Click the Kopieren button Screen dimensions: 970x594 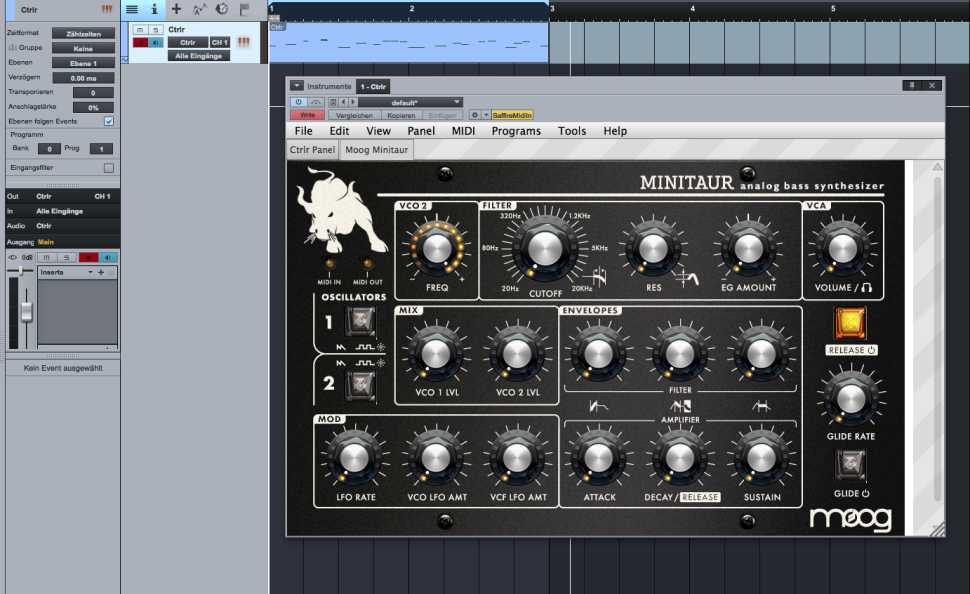(x=401, y=115)
